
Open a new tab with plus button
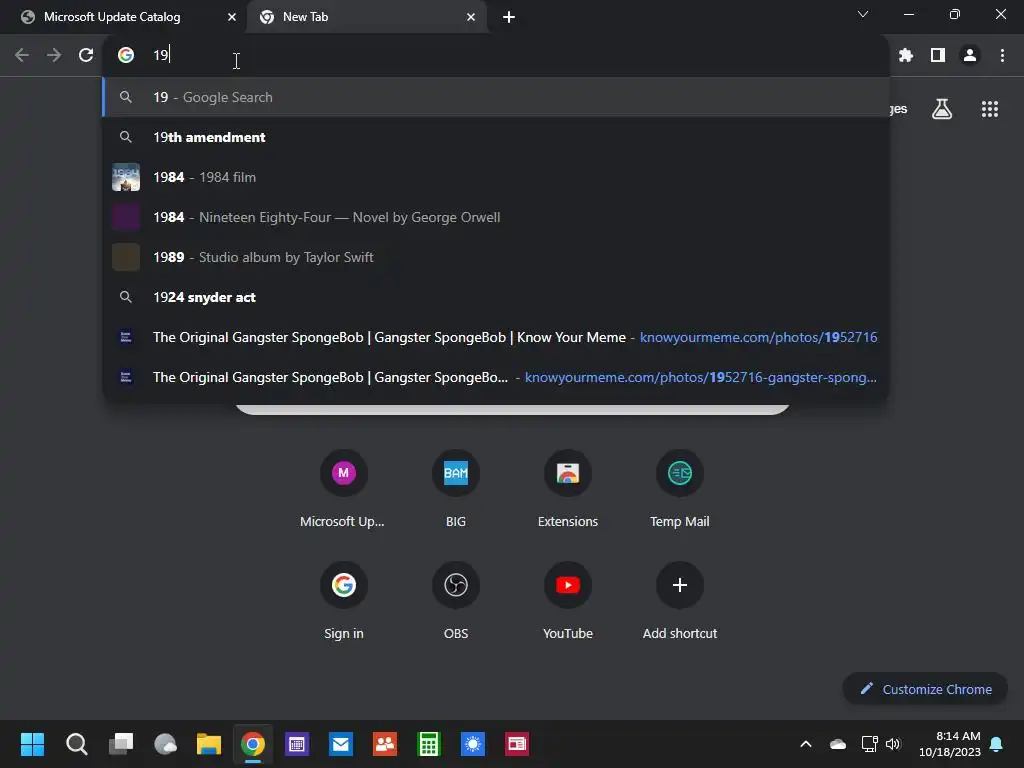(509, 17)
